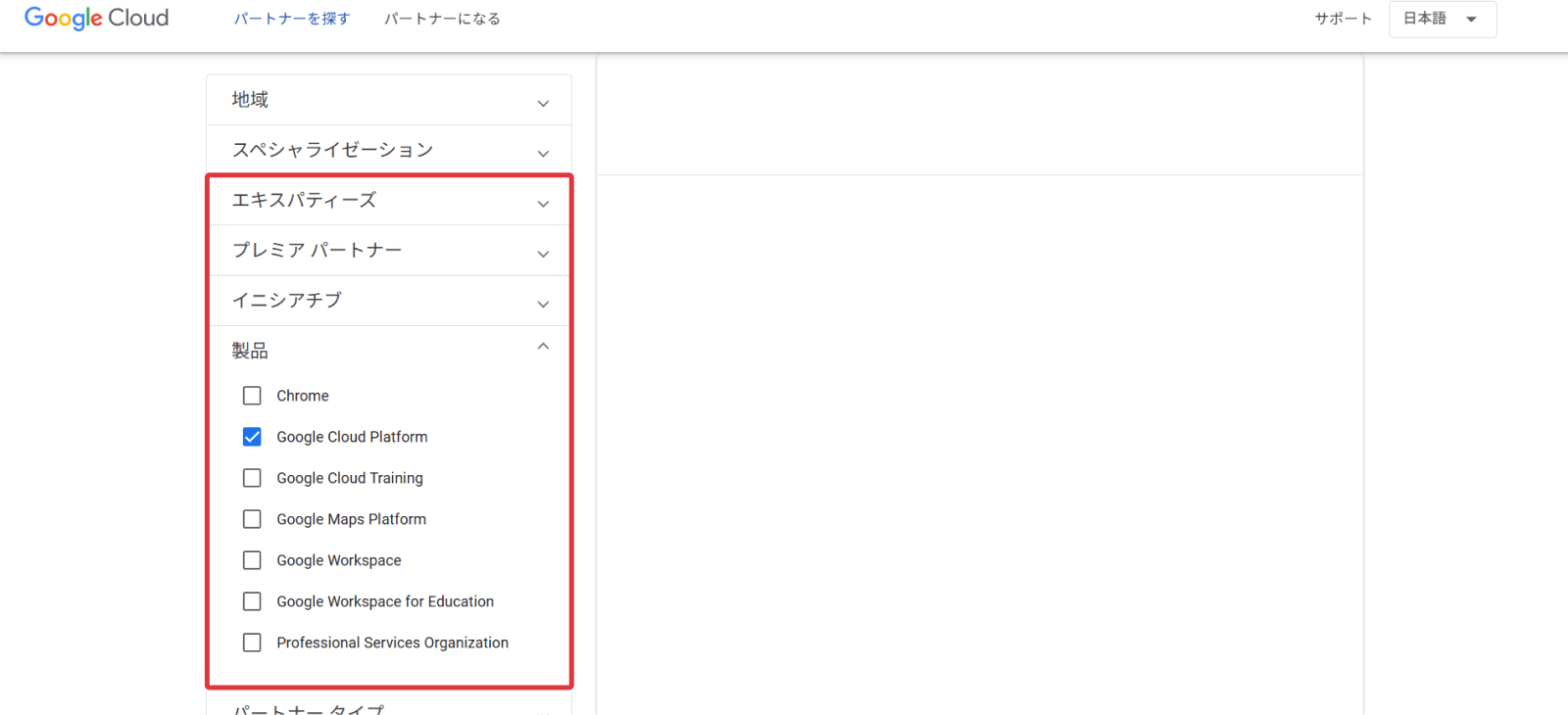Check the Google Maps Platform checkbox
The height and width of the screenshot is (715, 1568).
(252, 519)
